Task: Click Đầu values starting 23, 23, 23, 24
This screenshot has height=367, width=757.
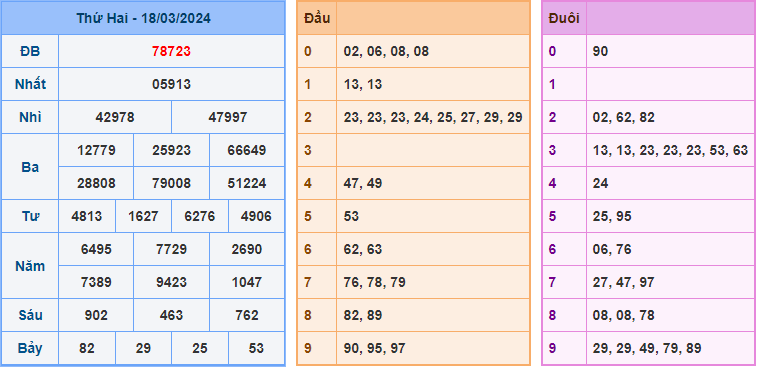Action: click(433, 117)
